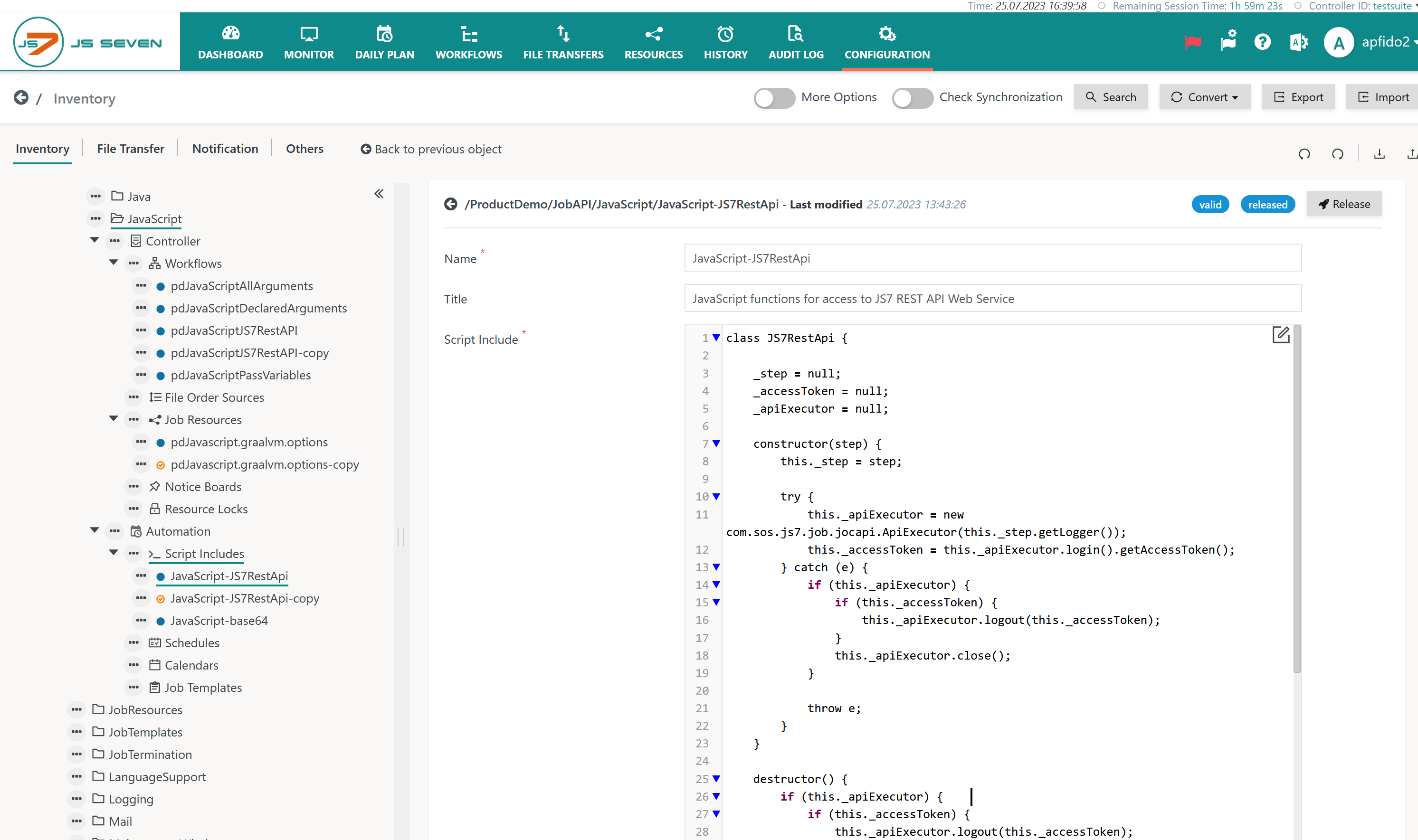Click the back arrow beside Inventory breadcrumb

[21, 98]
